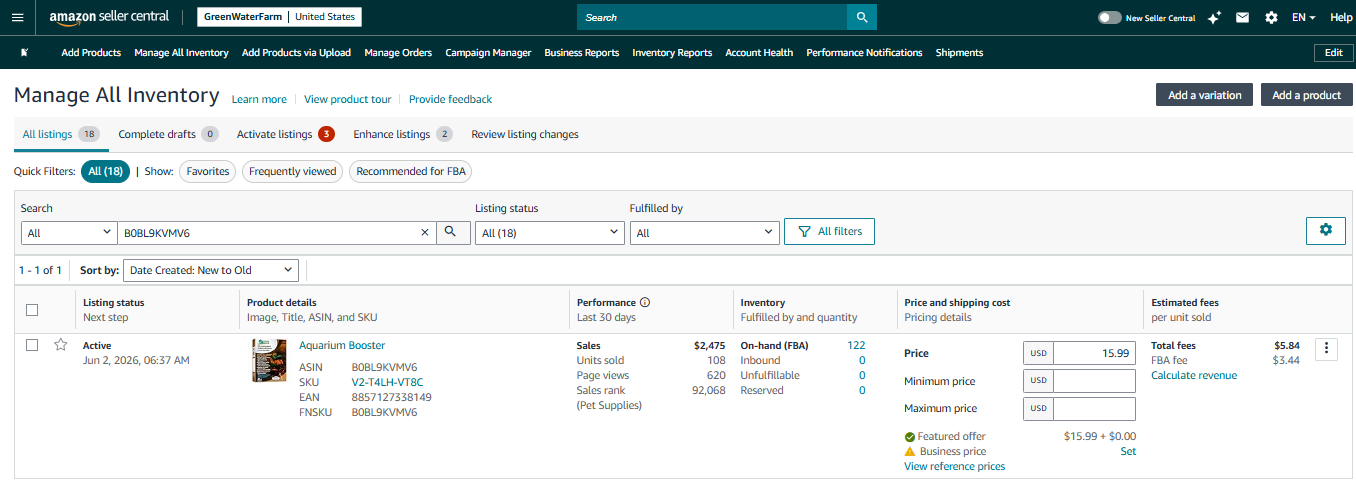Click Provide feedback link

point(450,99)
